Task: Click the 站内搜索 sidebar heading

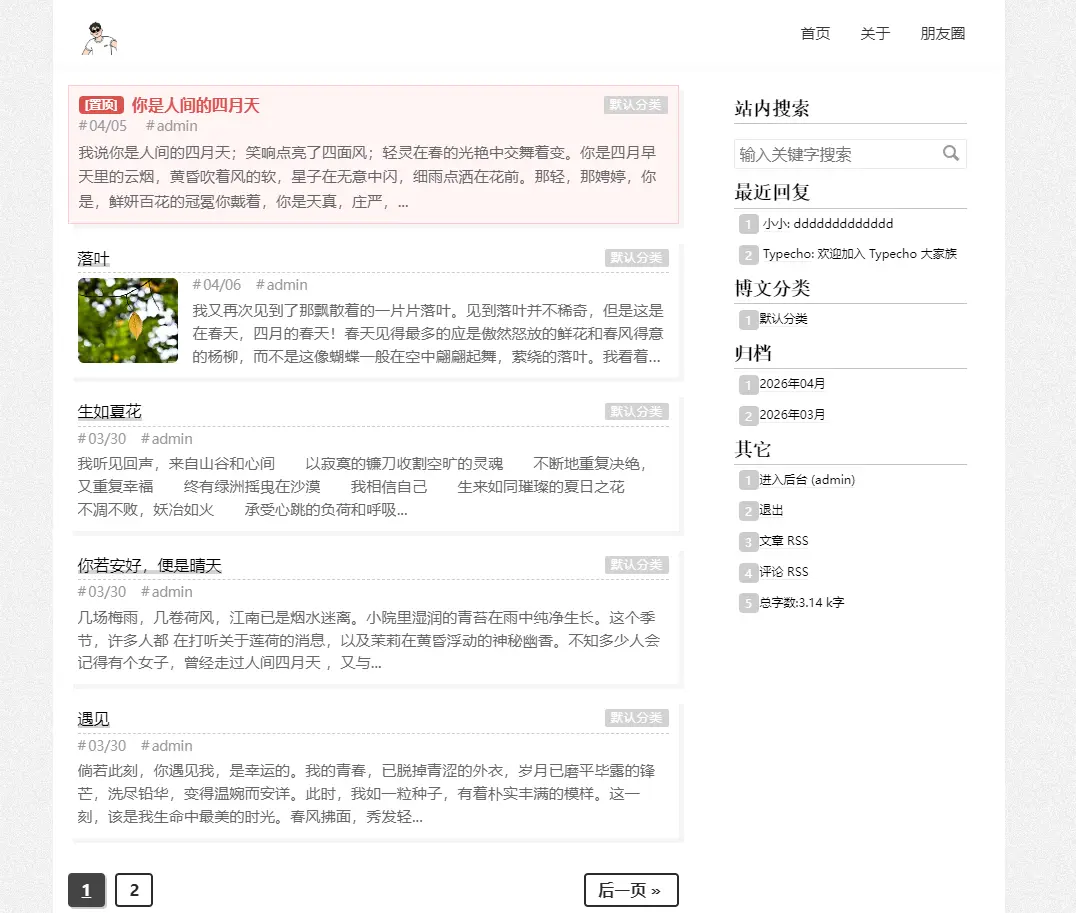Action: (772, 108)
